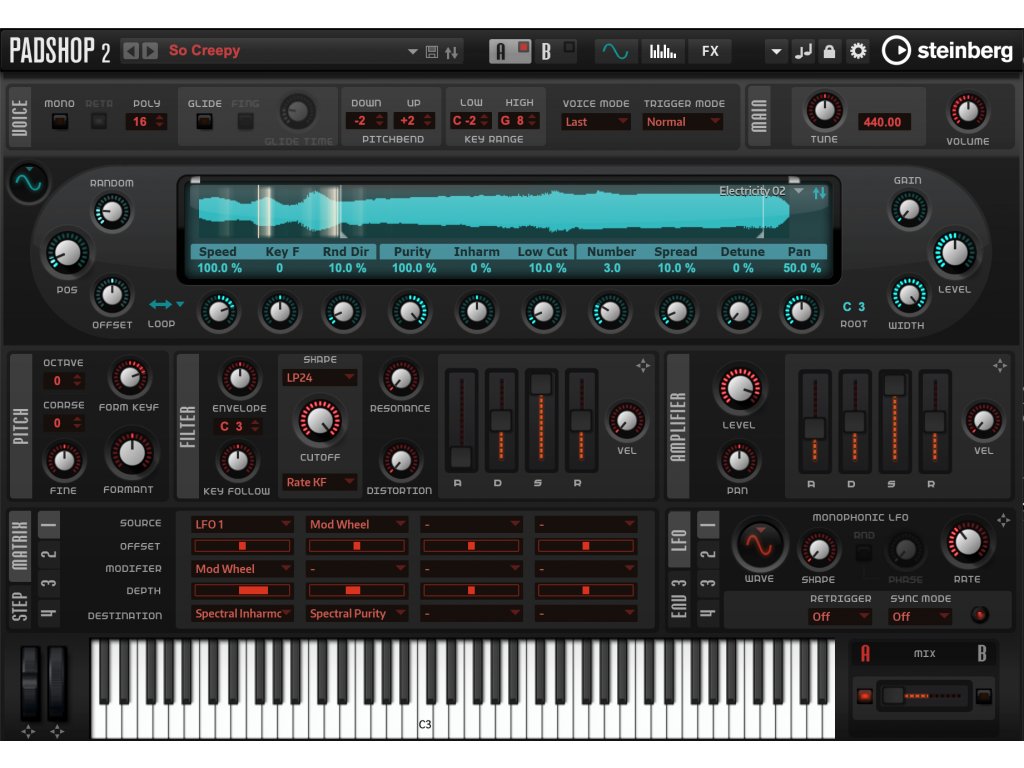Open the LFO Sync Mode dropdown set to Off
Viewport: 1024px width, 768px height.
(919, 616)
